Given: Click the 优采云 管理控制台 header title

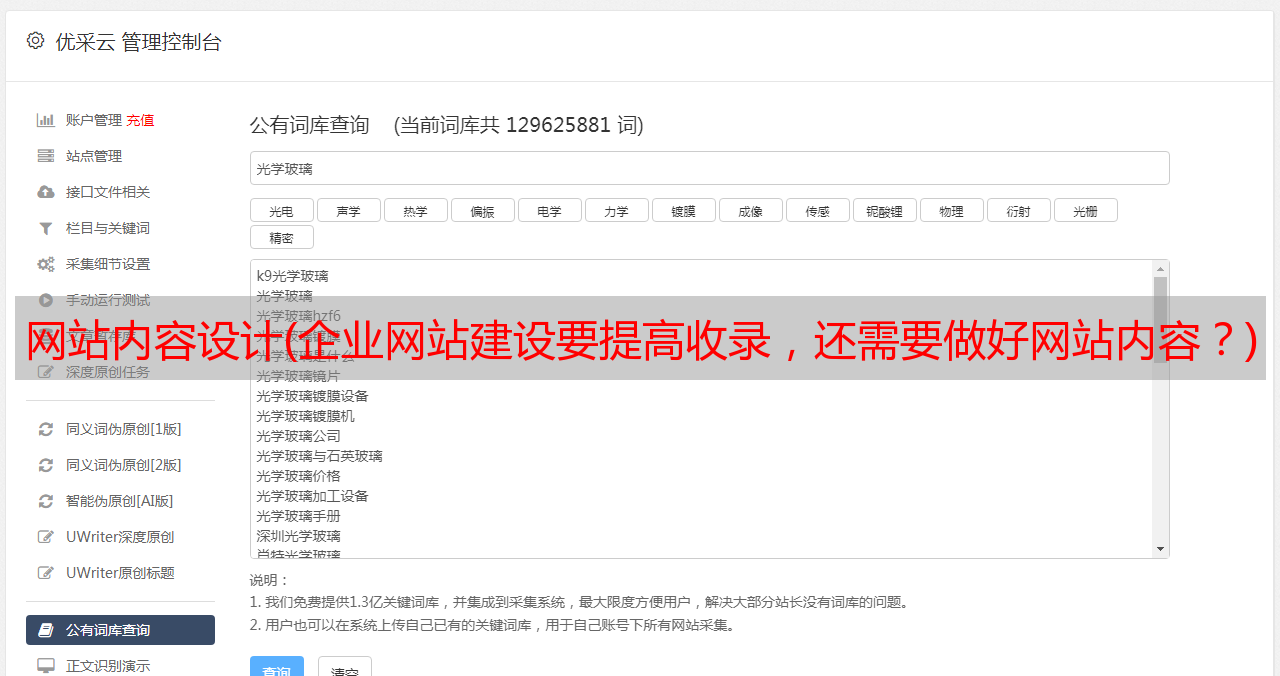Looking at the screenshot, I should (138, 42).
